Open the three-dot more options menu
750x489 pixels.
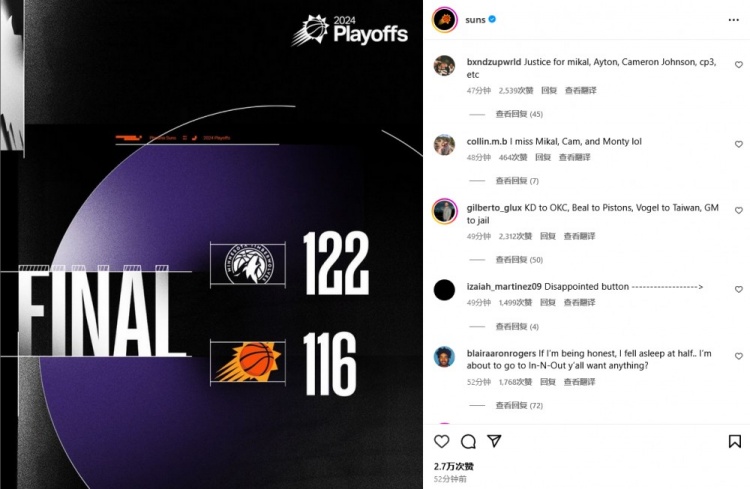[x=734, y=20]
